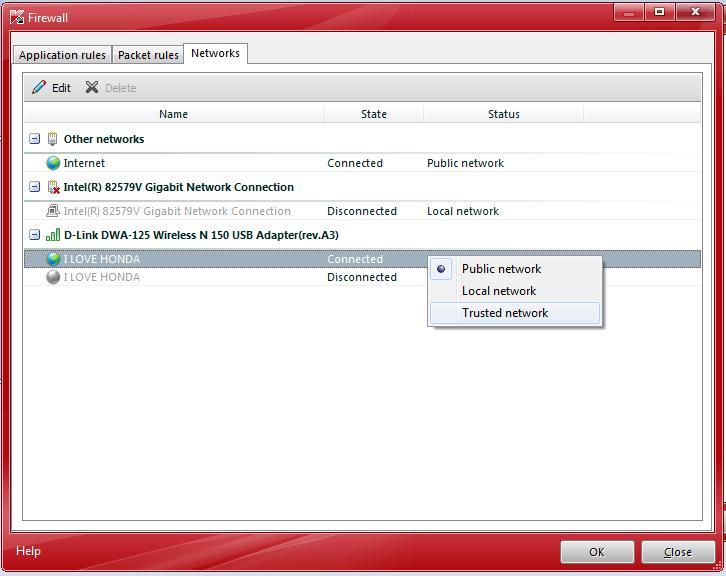The width and height of the screenshot is (726, 576).
Task: Click the Internet globe icon
Action: (x=53, y=163)
